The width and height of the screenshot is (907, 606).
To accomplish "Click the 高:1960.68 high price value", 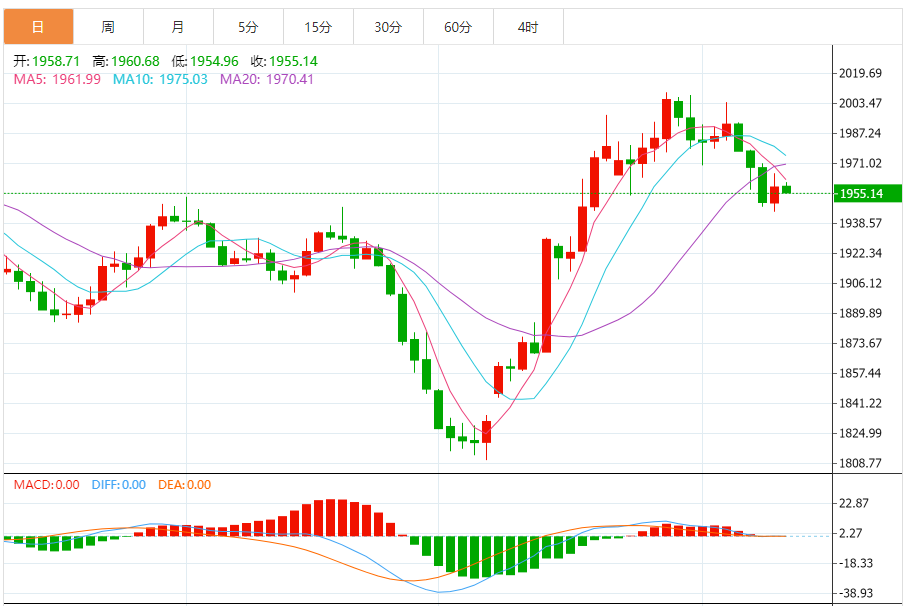I will click(126, 61).
